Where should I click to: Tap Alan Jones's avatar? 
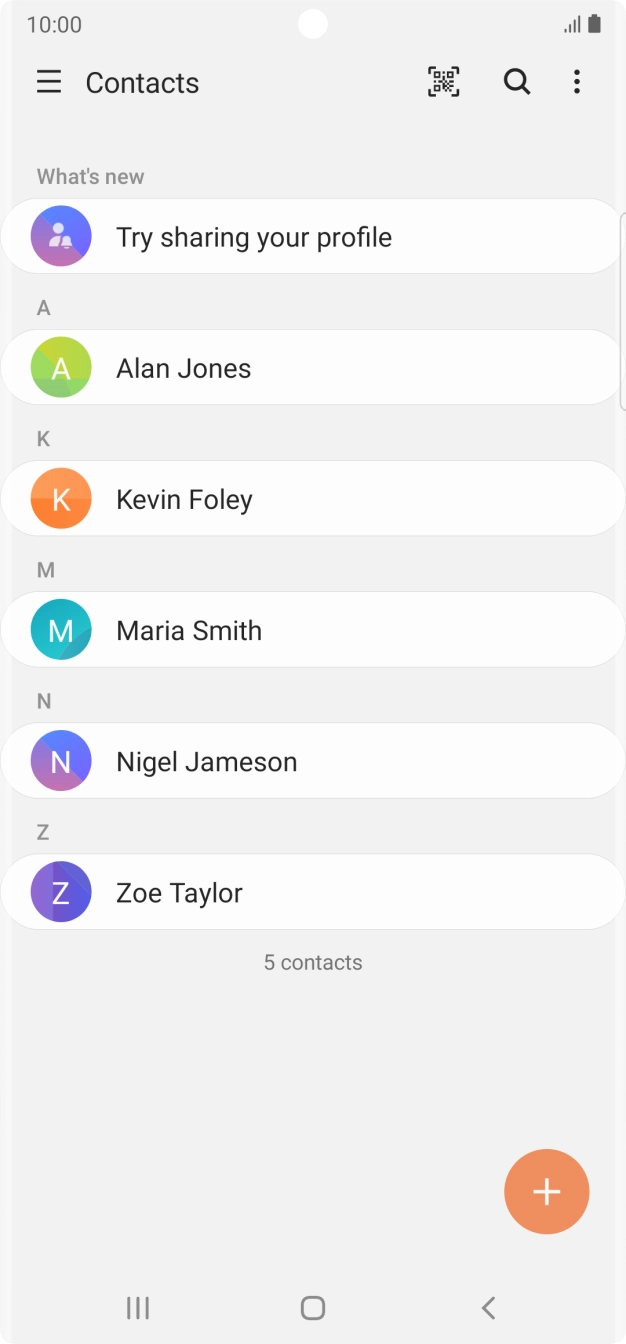click(60, 367)
